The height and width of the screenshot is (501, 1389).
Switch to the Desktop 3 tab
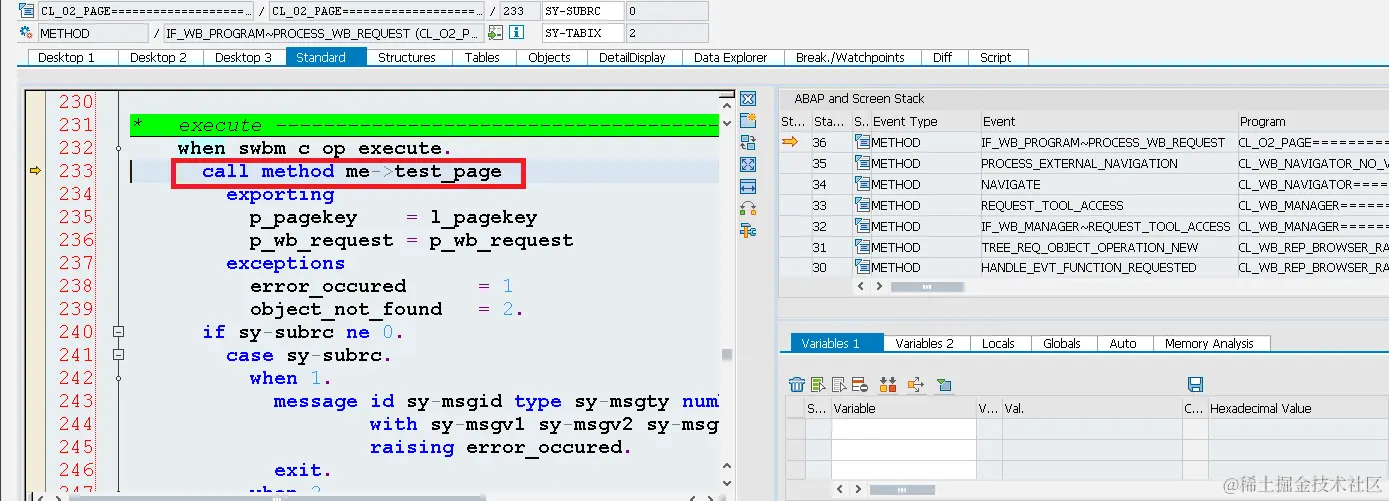[243, 57]
